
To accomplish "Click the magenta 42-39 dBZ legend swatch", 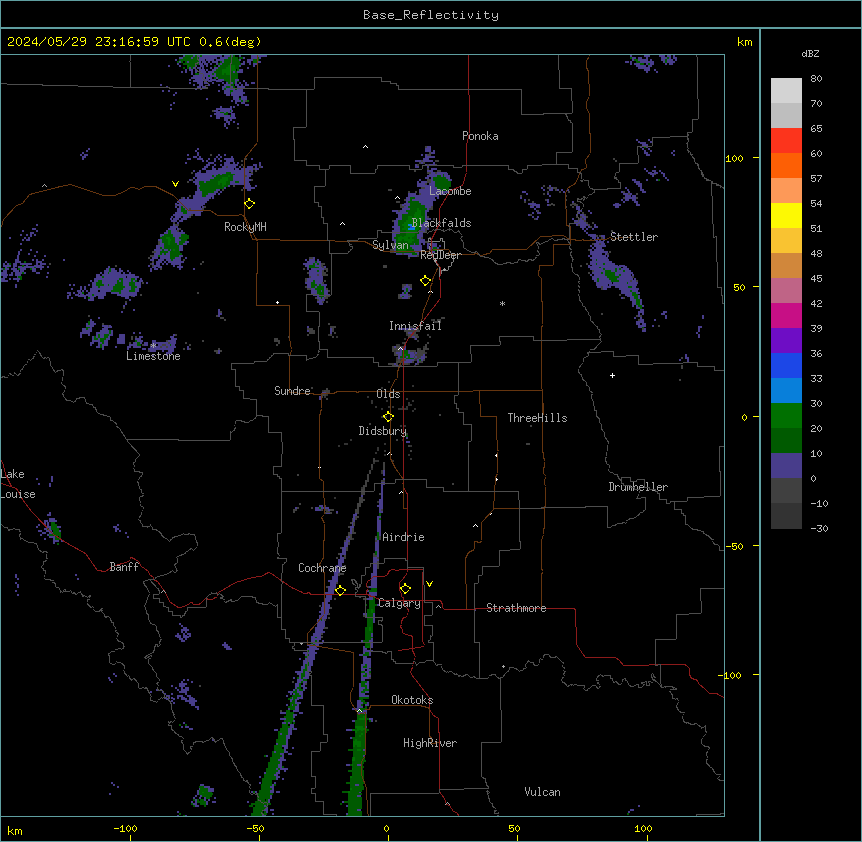I will tap(786, 315).
